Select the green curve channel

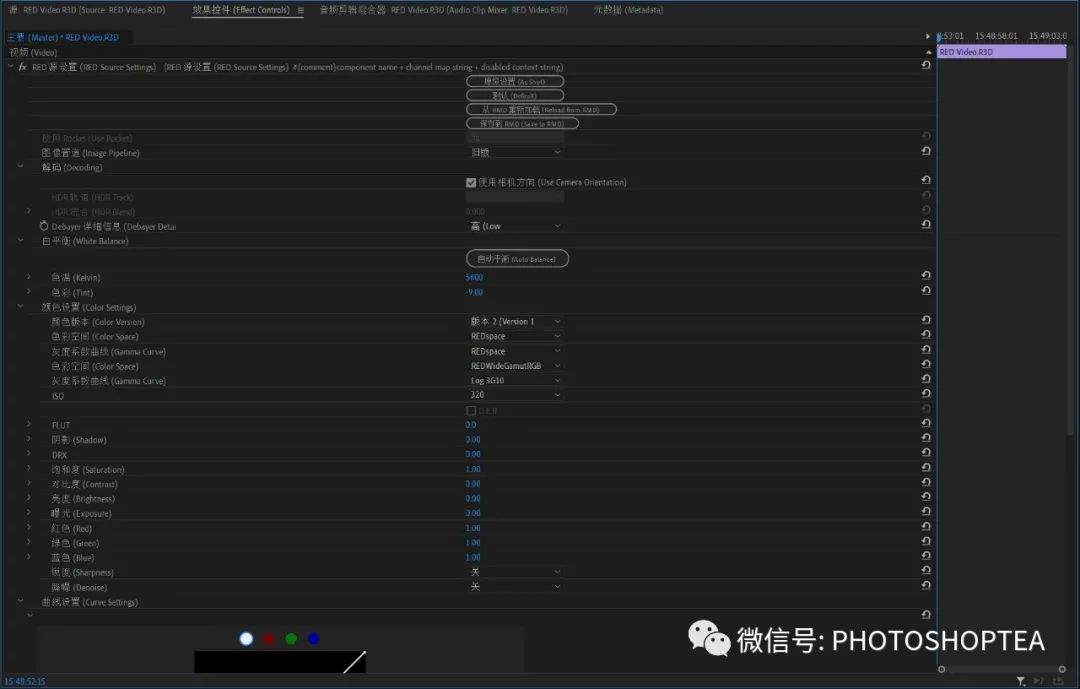point(291,639)
